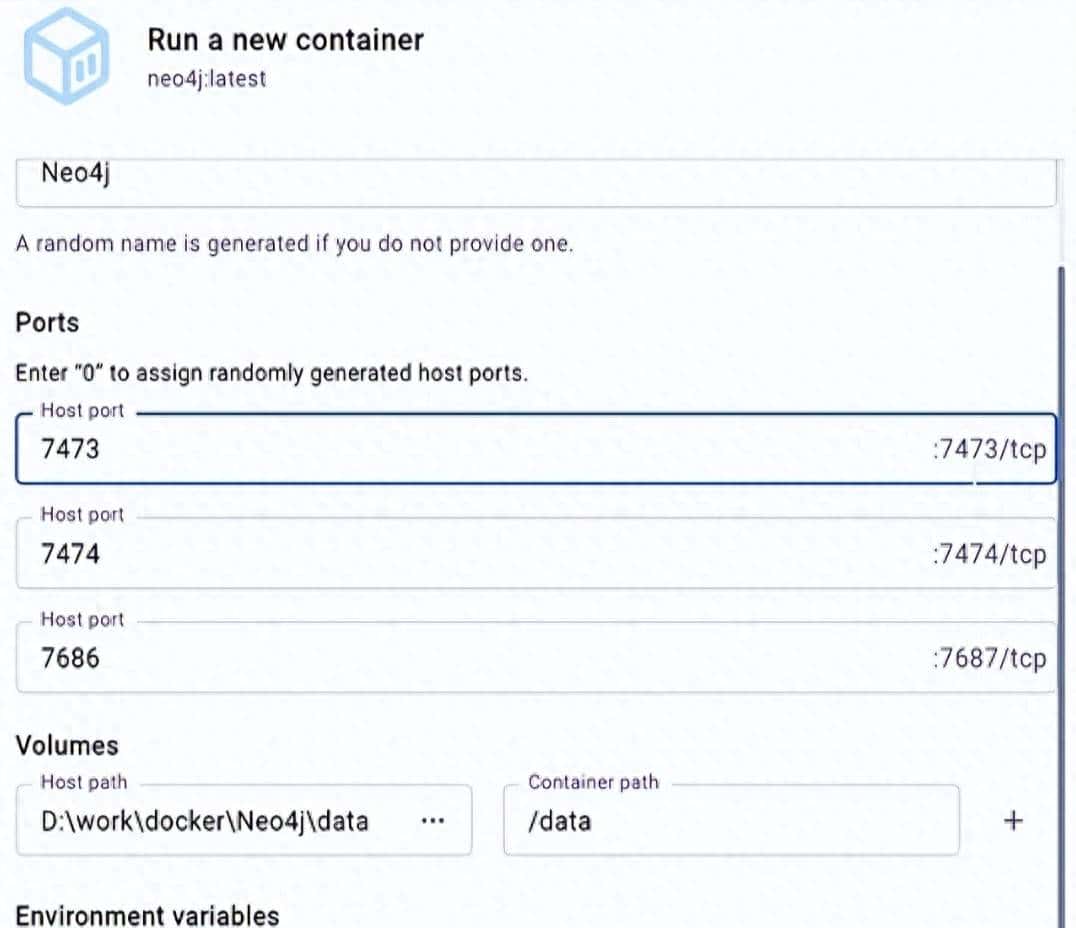This screenshot has width=1076, height=928.
Task: Click the neo4j:latest image label
Action: pyautogui.click(x=206, y=78)
